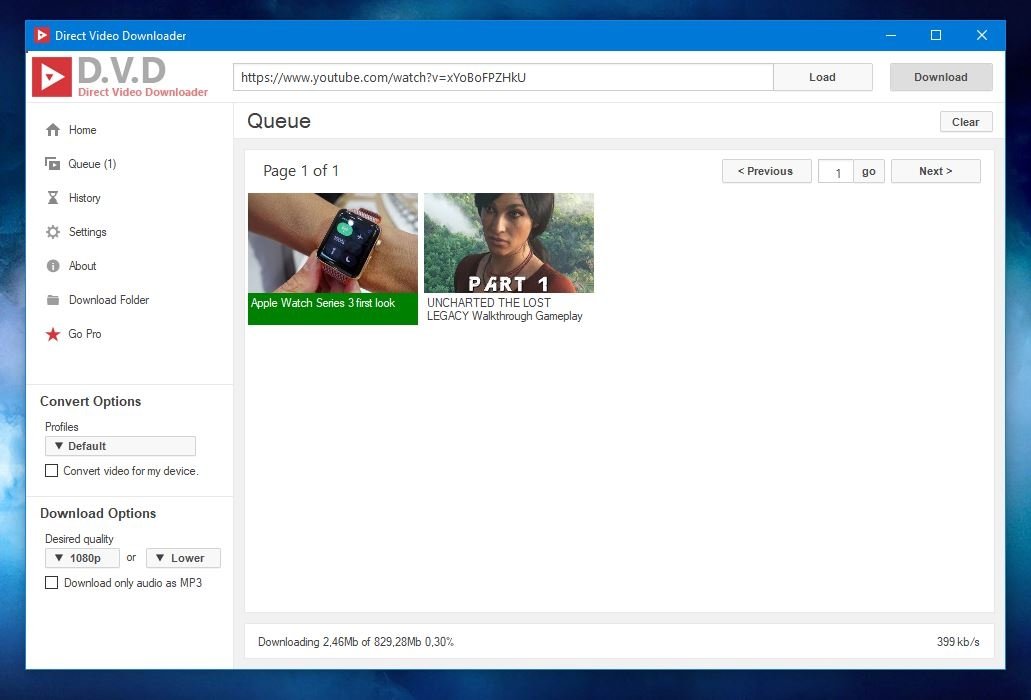Click the go page button
Viewport: 1031px width, 700px height.
(869, 171)
